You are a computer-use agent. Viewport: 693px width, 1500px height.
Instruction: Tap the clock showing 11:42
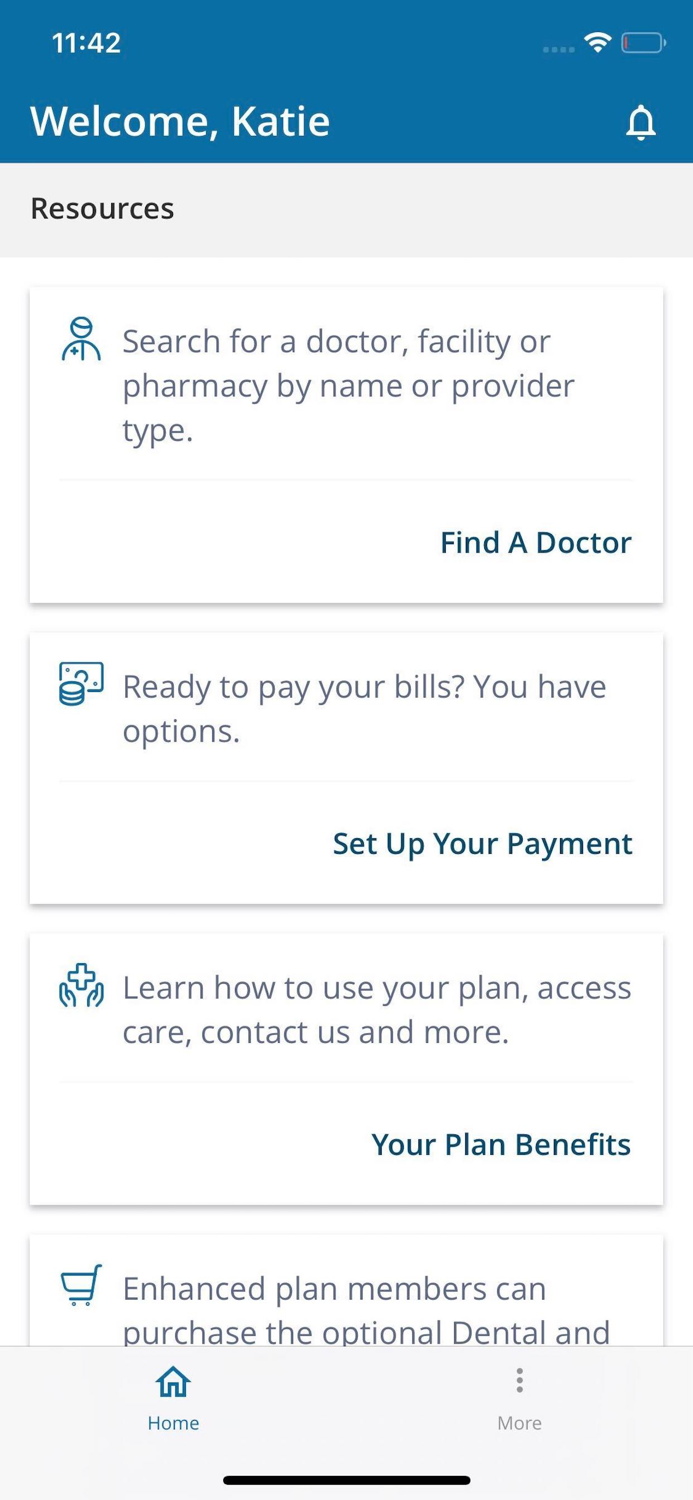pos(86,42)
